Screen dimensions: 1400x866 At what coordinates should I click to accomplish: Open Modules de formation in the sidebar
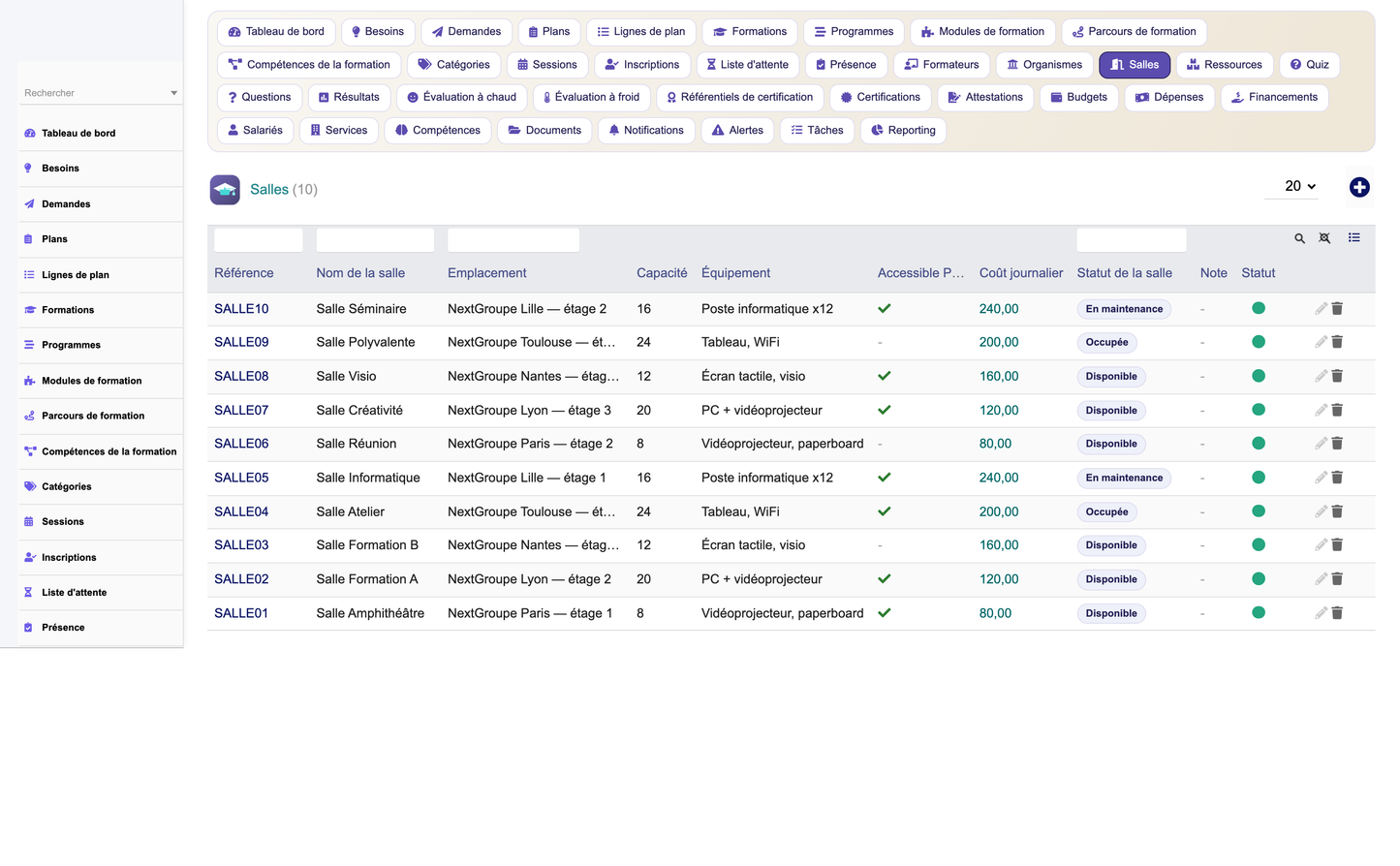tap(92, 381)
